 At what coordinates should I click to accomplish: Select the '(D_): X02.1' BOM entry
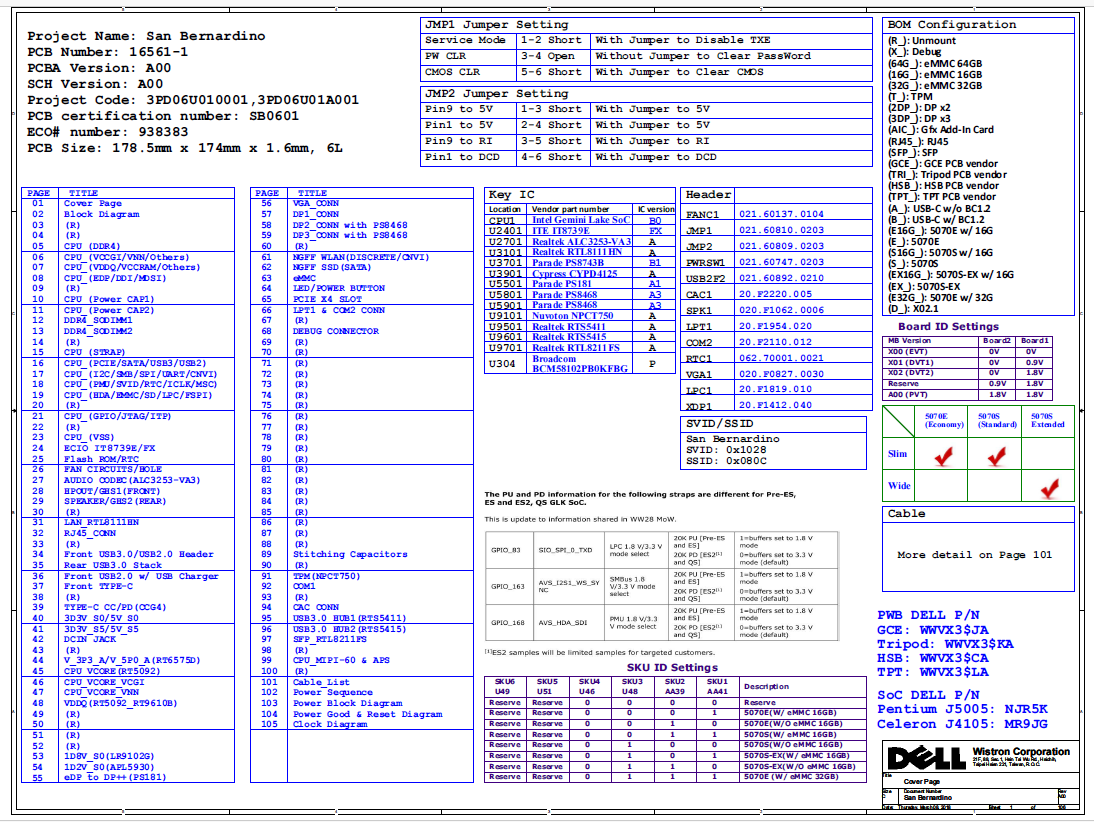(x=913, y=308)
